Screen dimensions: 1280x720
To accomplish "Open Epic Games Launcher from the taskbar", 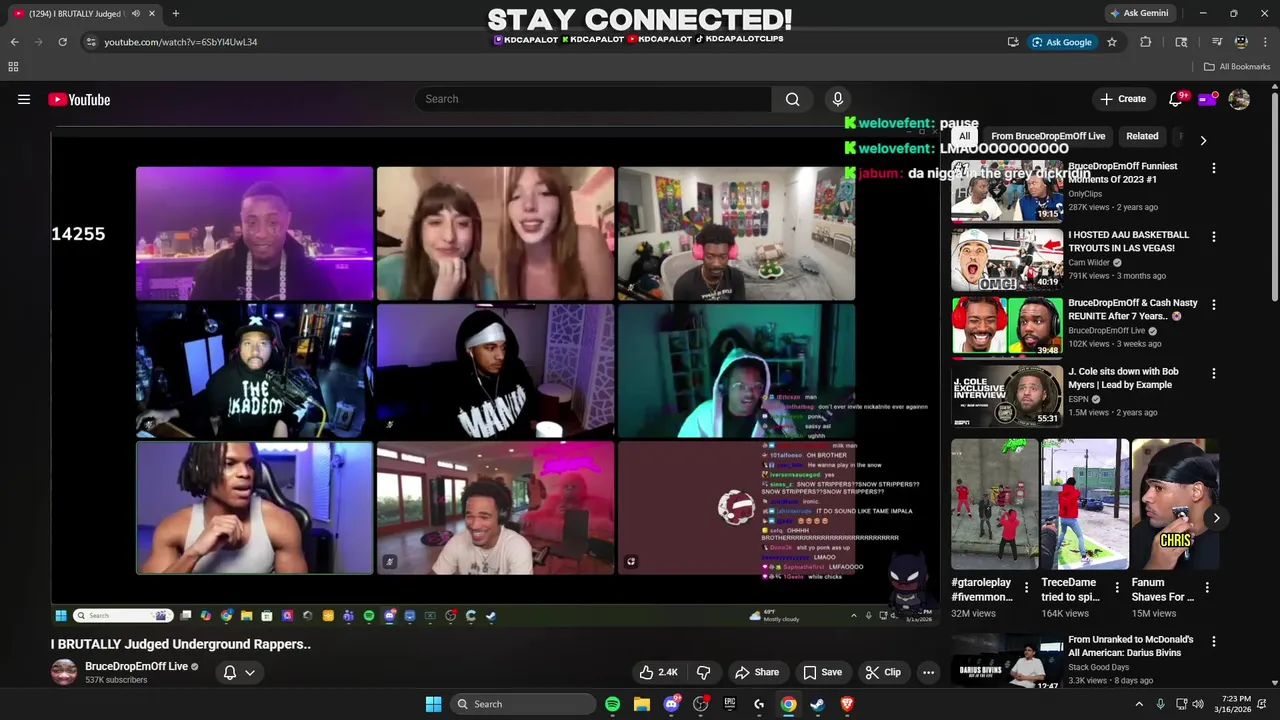I will [729, 704].
